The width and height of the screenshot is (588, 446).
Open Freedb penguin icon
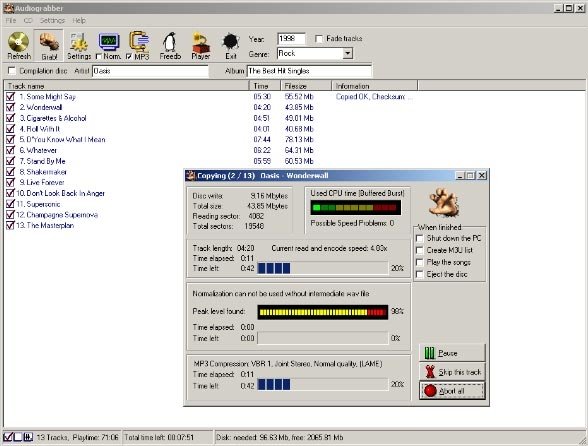[x=170, y=42]
